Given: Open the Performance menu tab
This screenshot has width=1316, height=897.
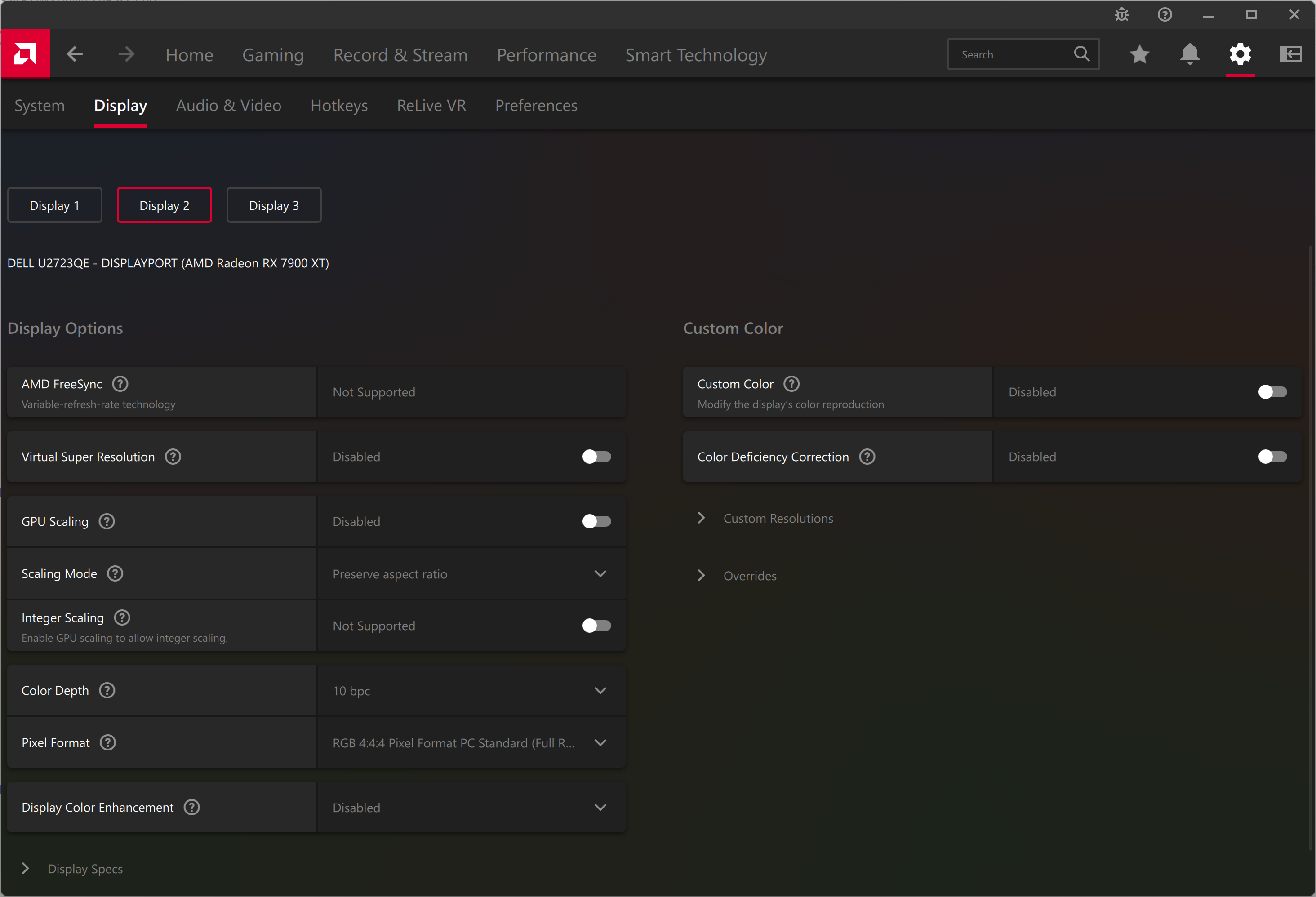Looking at the screenshot, I should coord(546,55).
